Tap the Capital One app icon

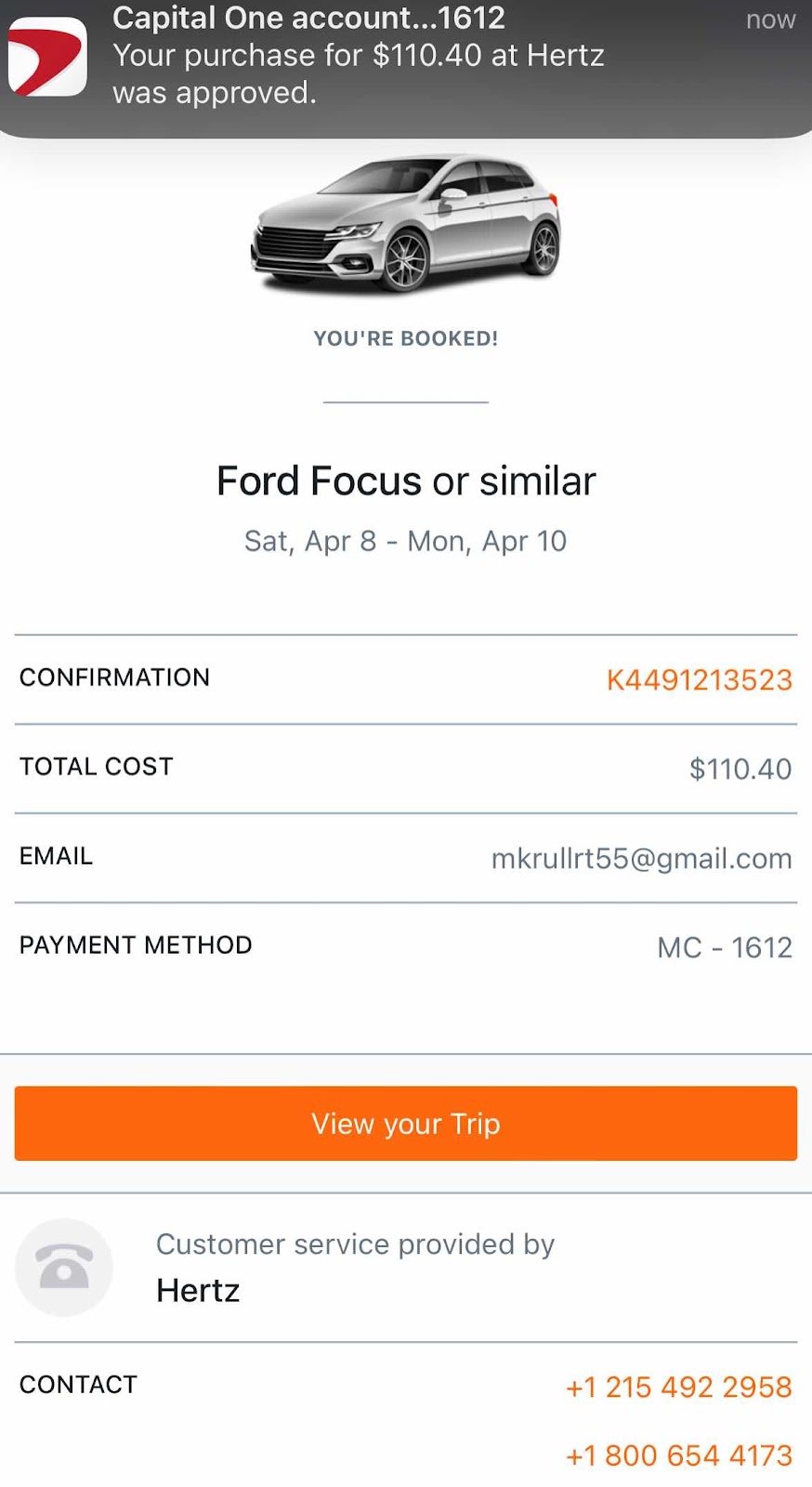coord(47,58)
